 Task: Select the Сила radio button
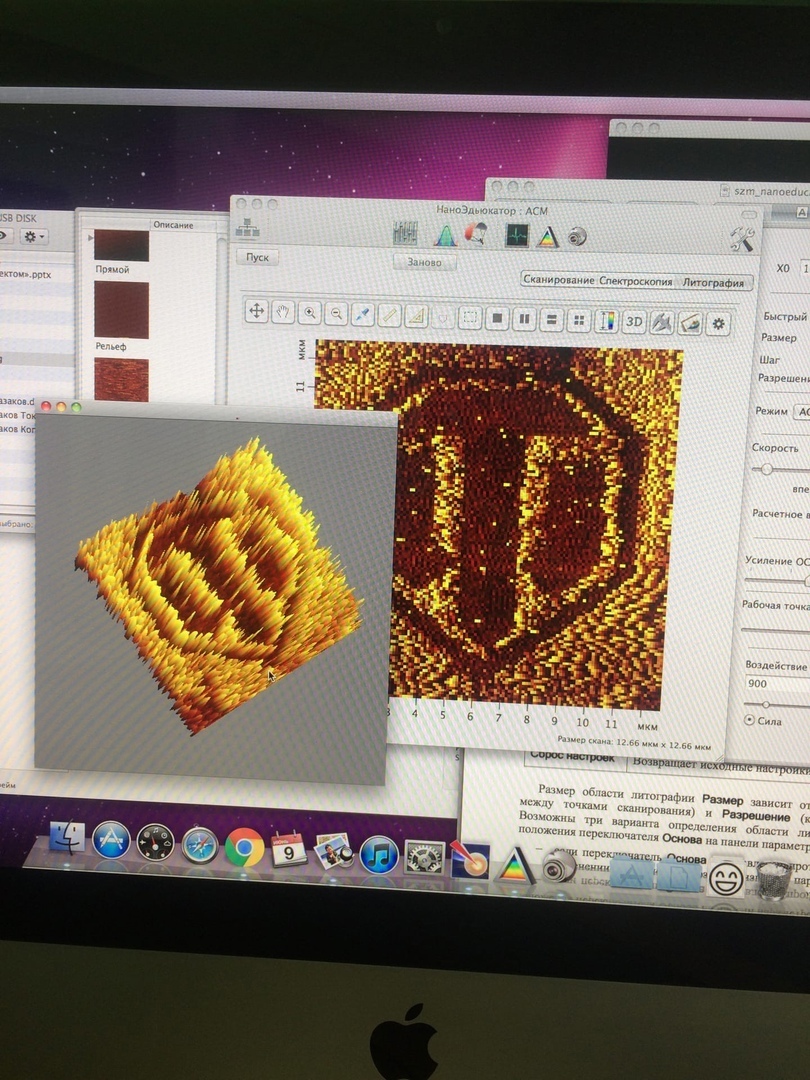pos(751,720)
